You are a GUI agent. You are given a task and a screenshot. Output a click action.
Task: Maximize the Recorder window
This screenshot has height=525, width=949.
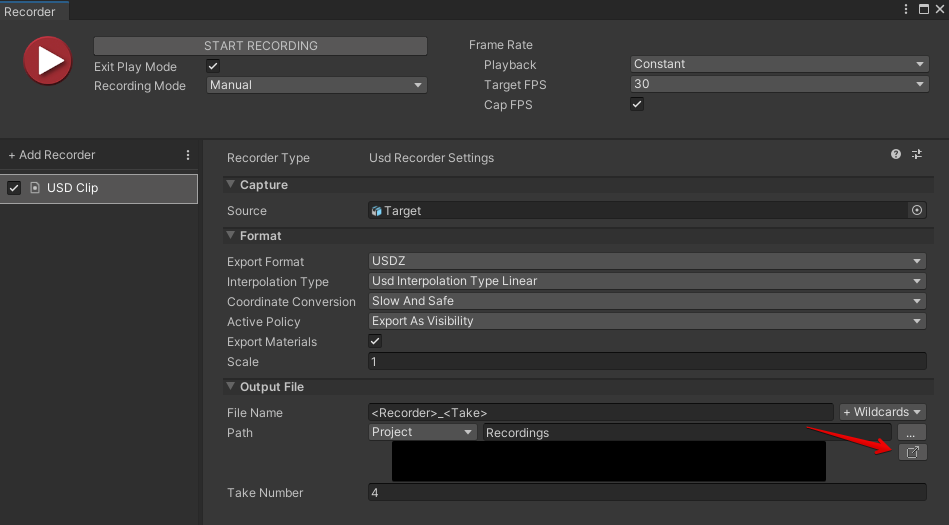tap(924, 9)
